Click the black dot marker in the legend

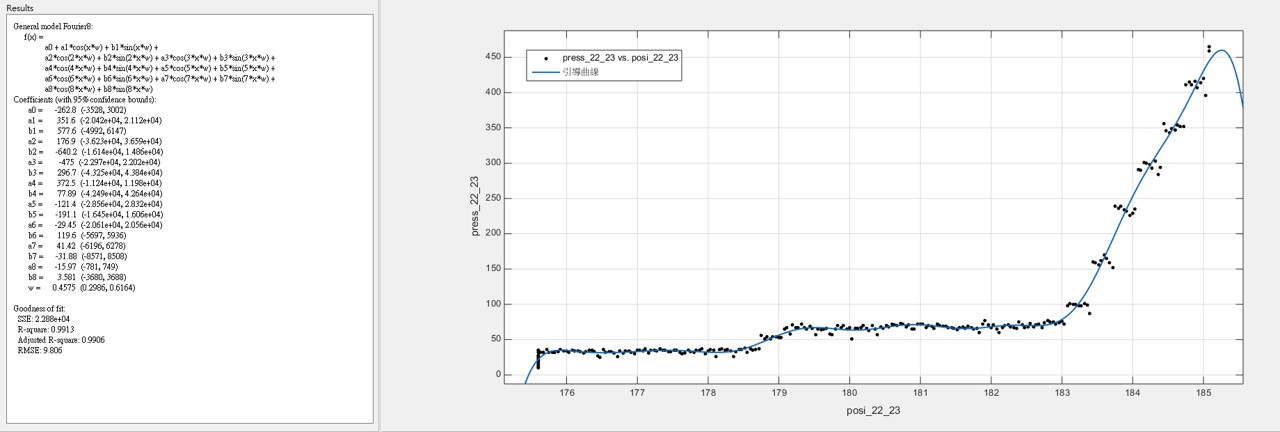coord(545,58)
